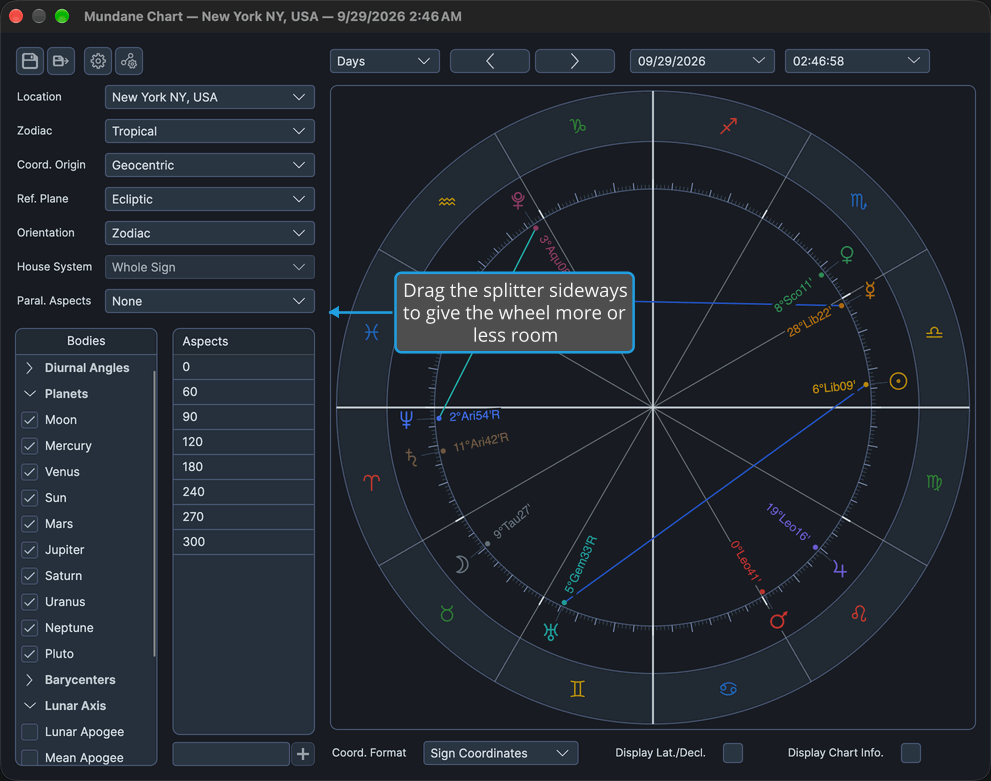This screenshot has width=991, height=781.
Task: Uncheck the Pluto checkbox
Action: pyautogui.click(x=30, y=654)
